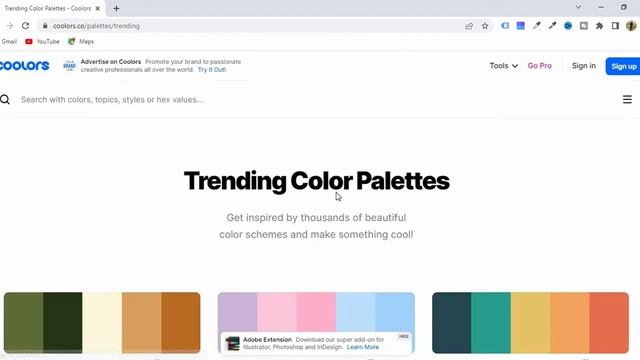Open the browser side panel icon

pos(615,26)
